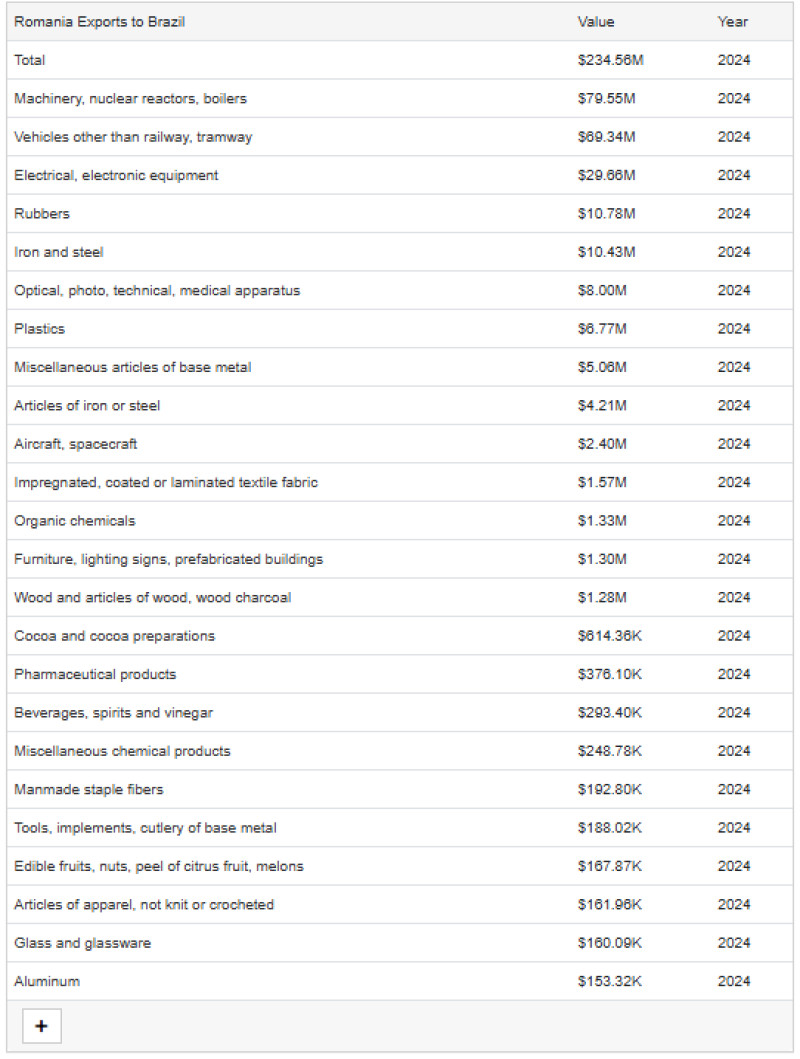Click the plus button to expand more rows
This screenshot has height=1059, width=800.
(x=40, y=1026)
